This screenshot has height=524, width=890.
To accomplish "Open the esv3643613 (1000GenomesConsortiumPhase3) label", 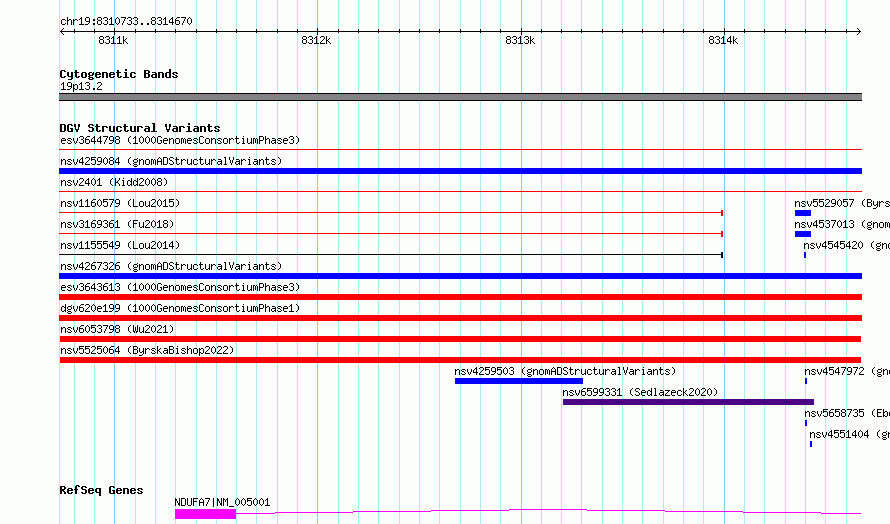I will tap(180, 287).
